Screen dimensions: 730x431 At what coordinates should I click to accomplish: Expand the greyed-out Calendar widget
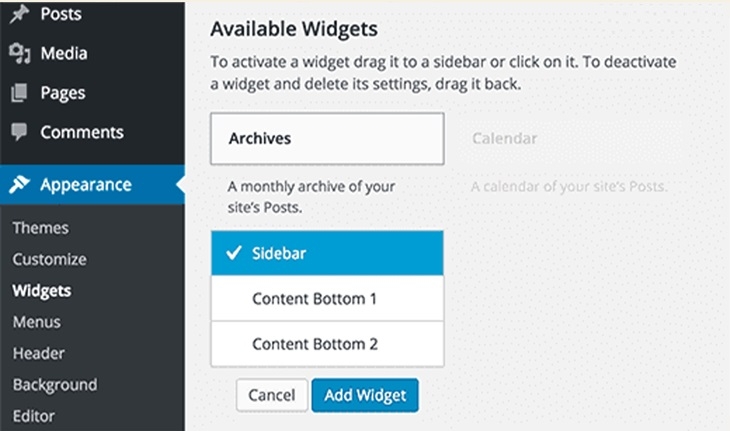pos(505,138)
